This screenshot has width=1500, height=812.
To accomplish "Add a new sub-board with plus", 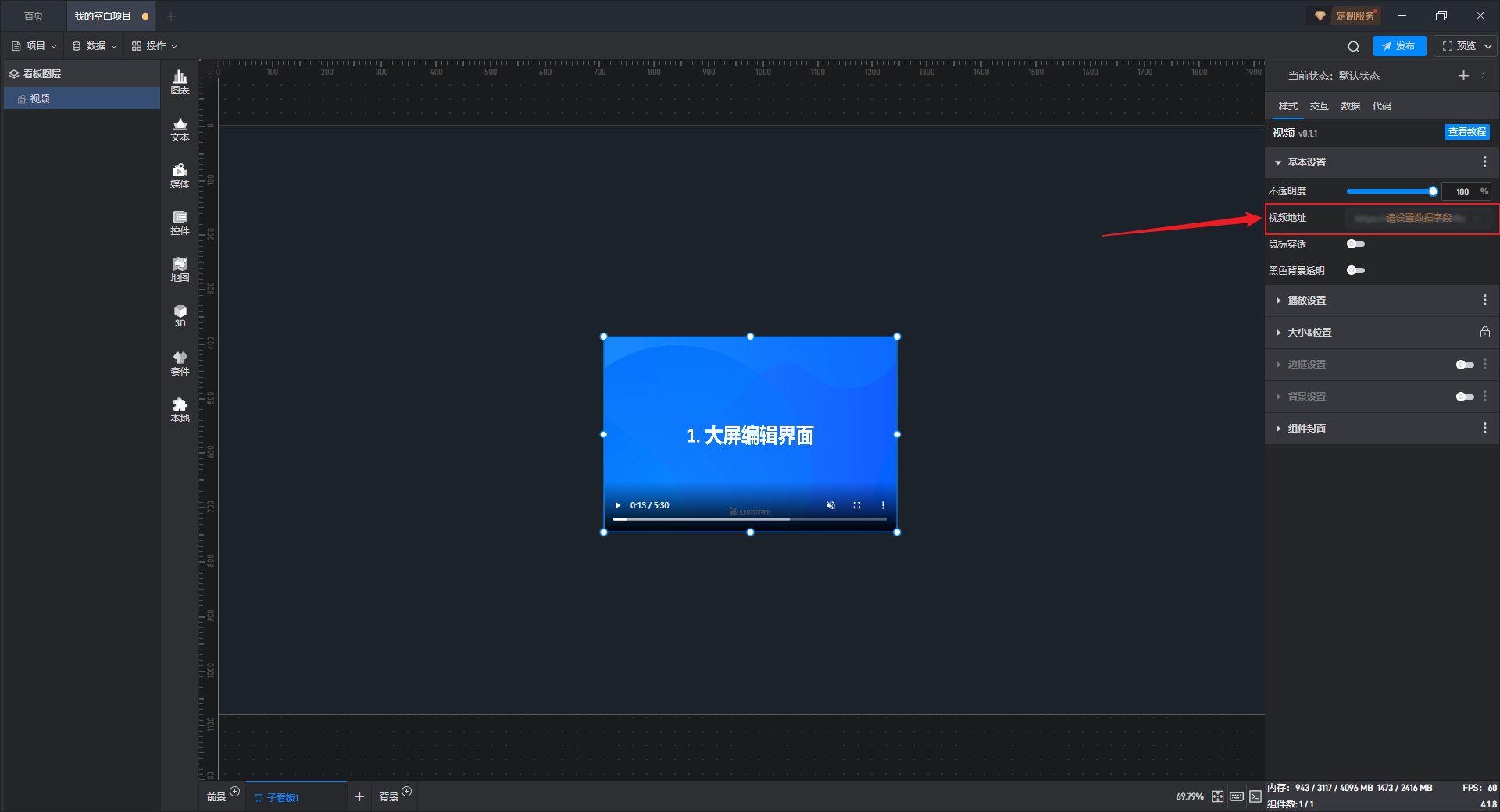I will (x=359, y=796).
